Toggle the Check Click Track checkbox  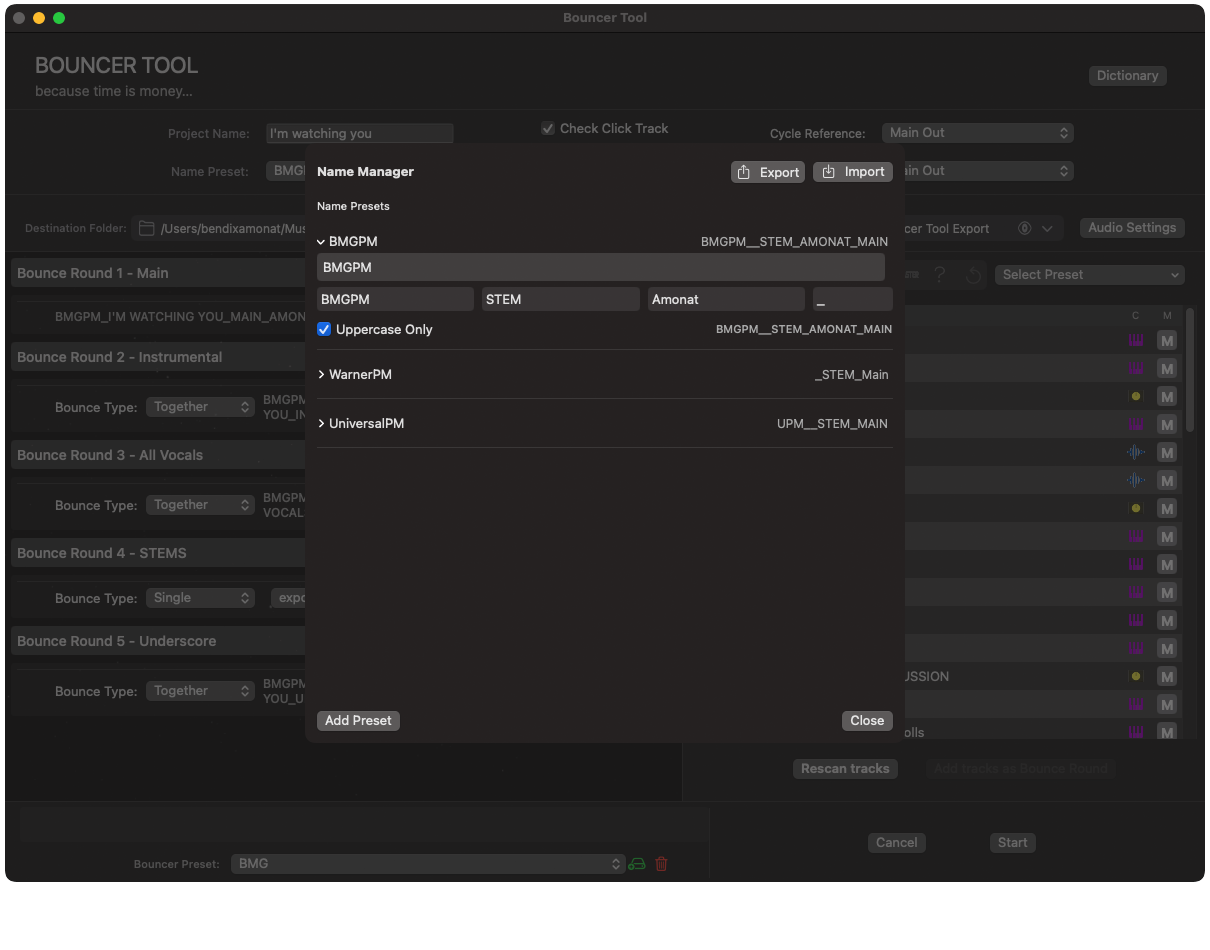point(548,128)
